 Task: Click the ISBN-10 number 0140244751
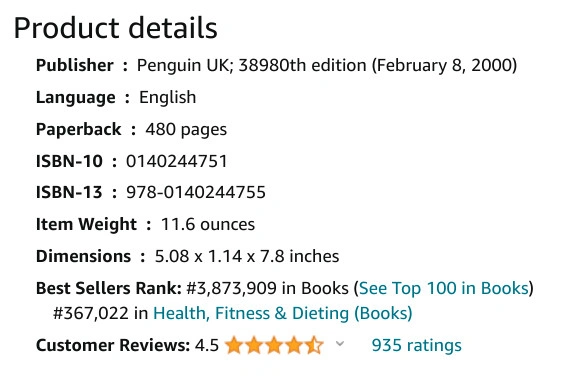(177, 161)
